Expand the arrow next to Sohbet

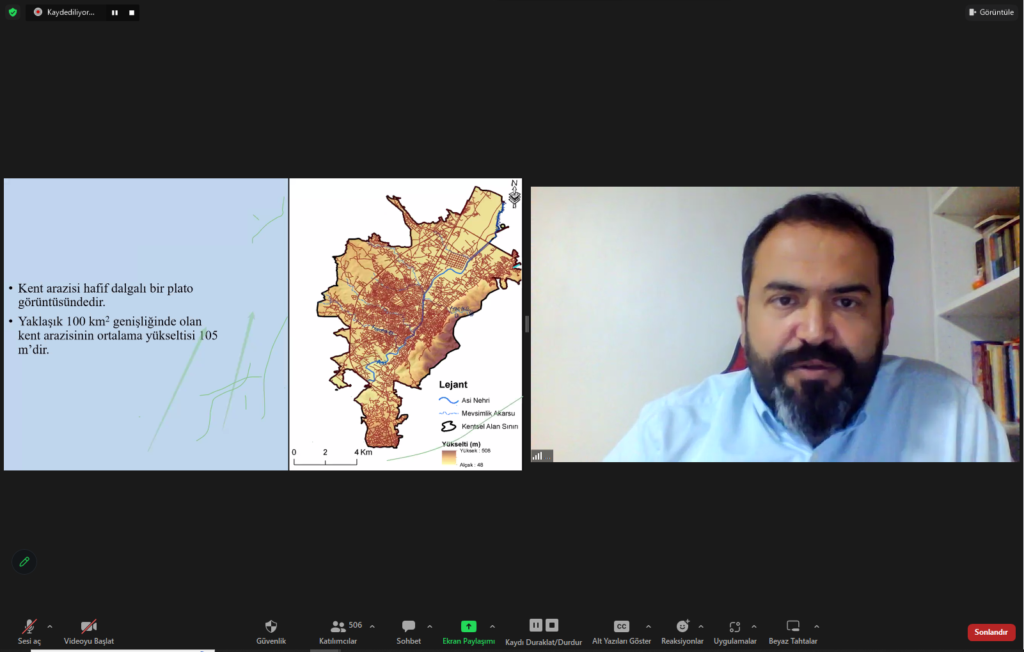pos(430,627)
